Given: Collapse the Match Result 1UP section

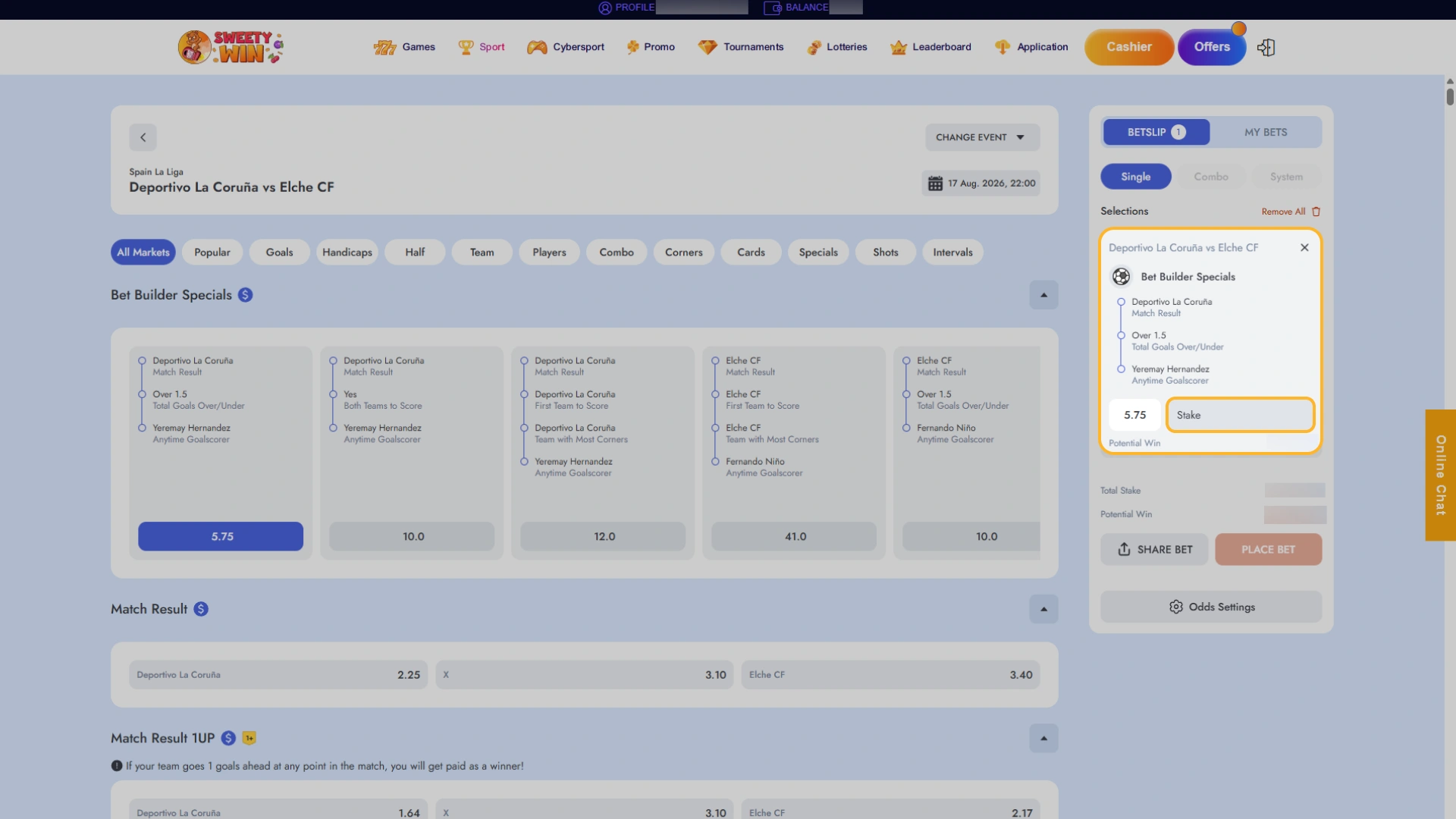Looking at the screenshot, I should (x=1043, y=738).
